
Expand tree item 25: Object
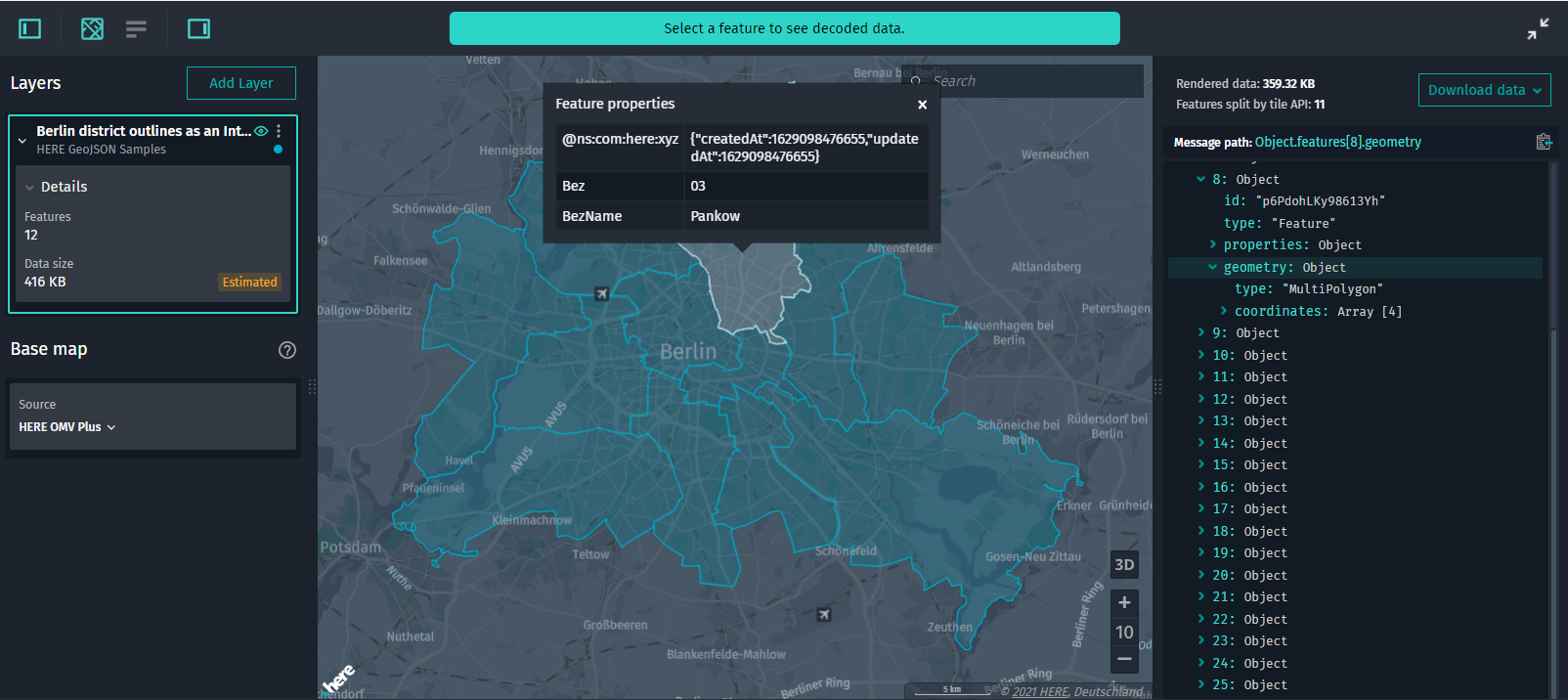coord(1201,684)
